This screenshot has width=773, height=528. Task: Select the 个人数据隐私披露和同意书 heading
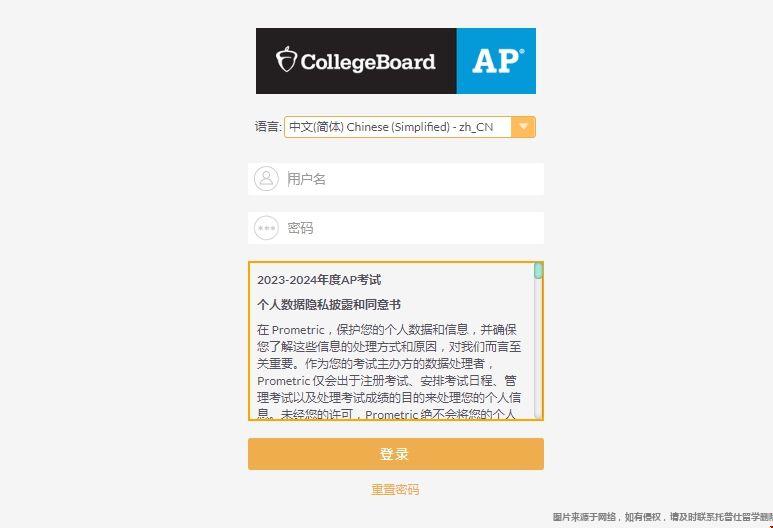pos(329,305)
